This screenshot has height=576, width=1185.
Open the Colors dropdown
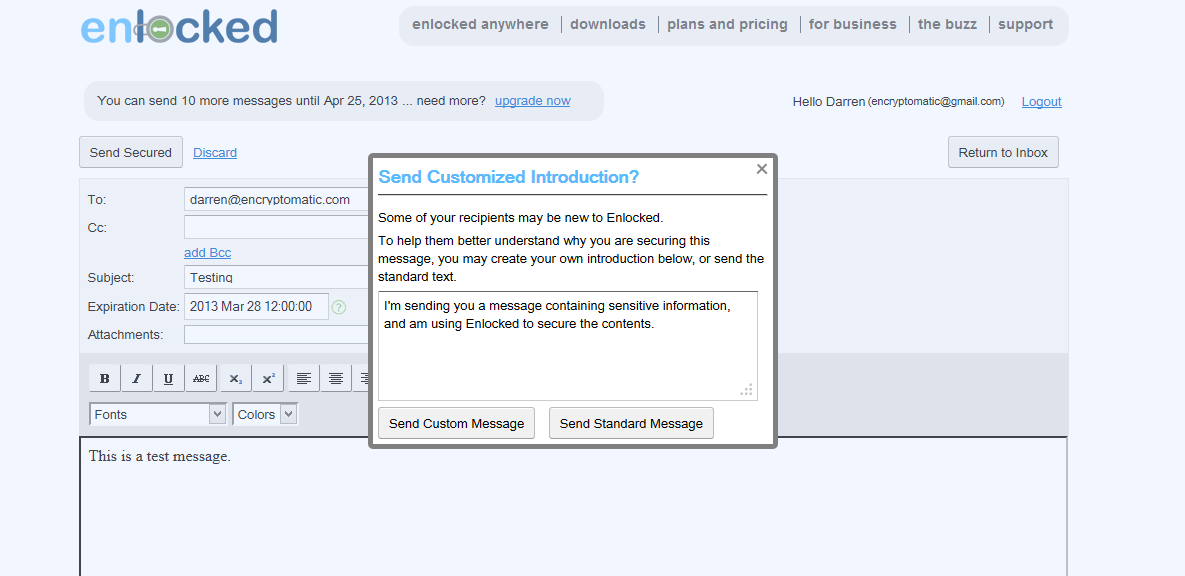265,414
